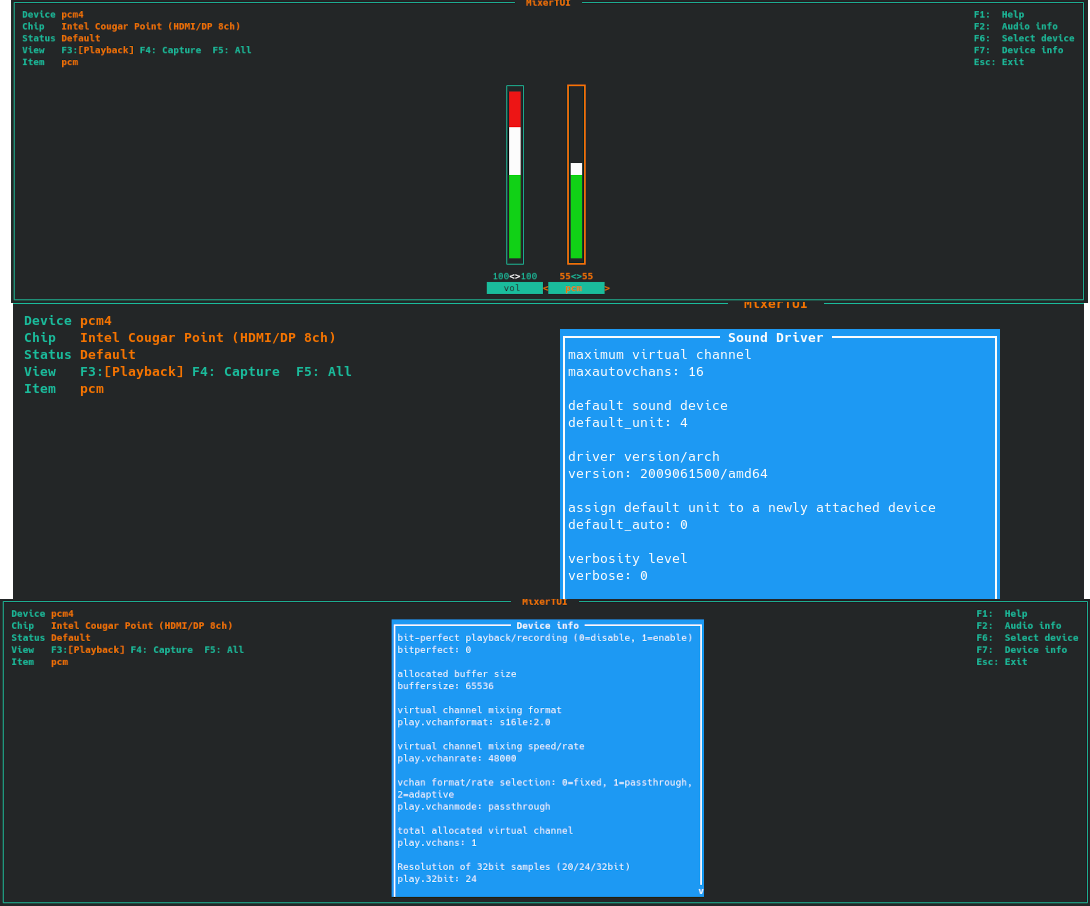Viewport: 1090px width, 906px height.
Task: Click the play.vchanmode: passthrough entry
Action: pos(473,807)
